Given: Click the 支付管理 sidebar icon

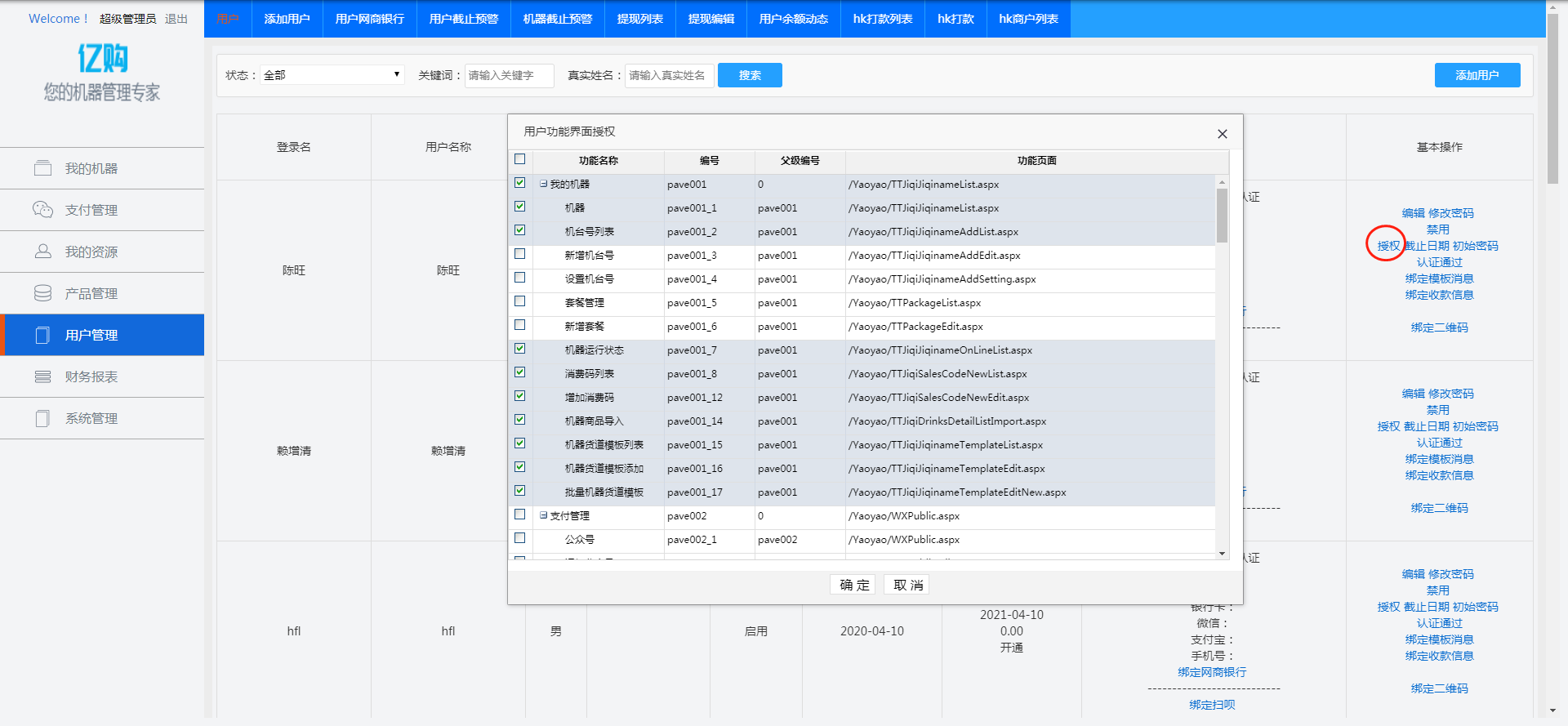Looking at the screenshot, I should [x=42, y=210].
